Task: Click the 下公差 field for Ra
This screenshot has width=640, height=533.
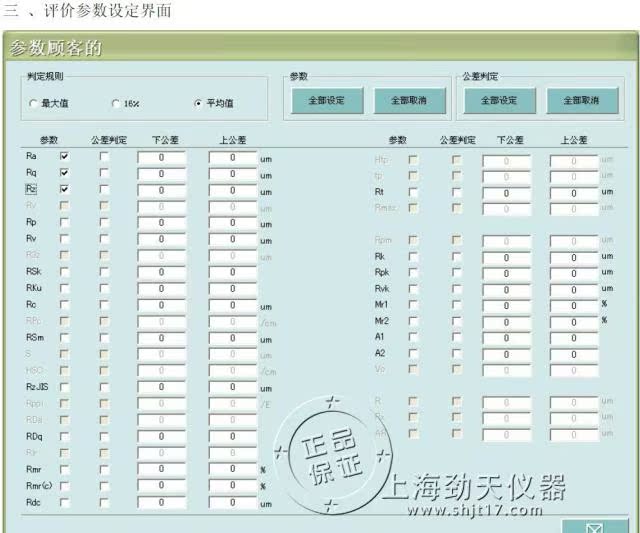Action: tap(161, 157)
